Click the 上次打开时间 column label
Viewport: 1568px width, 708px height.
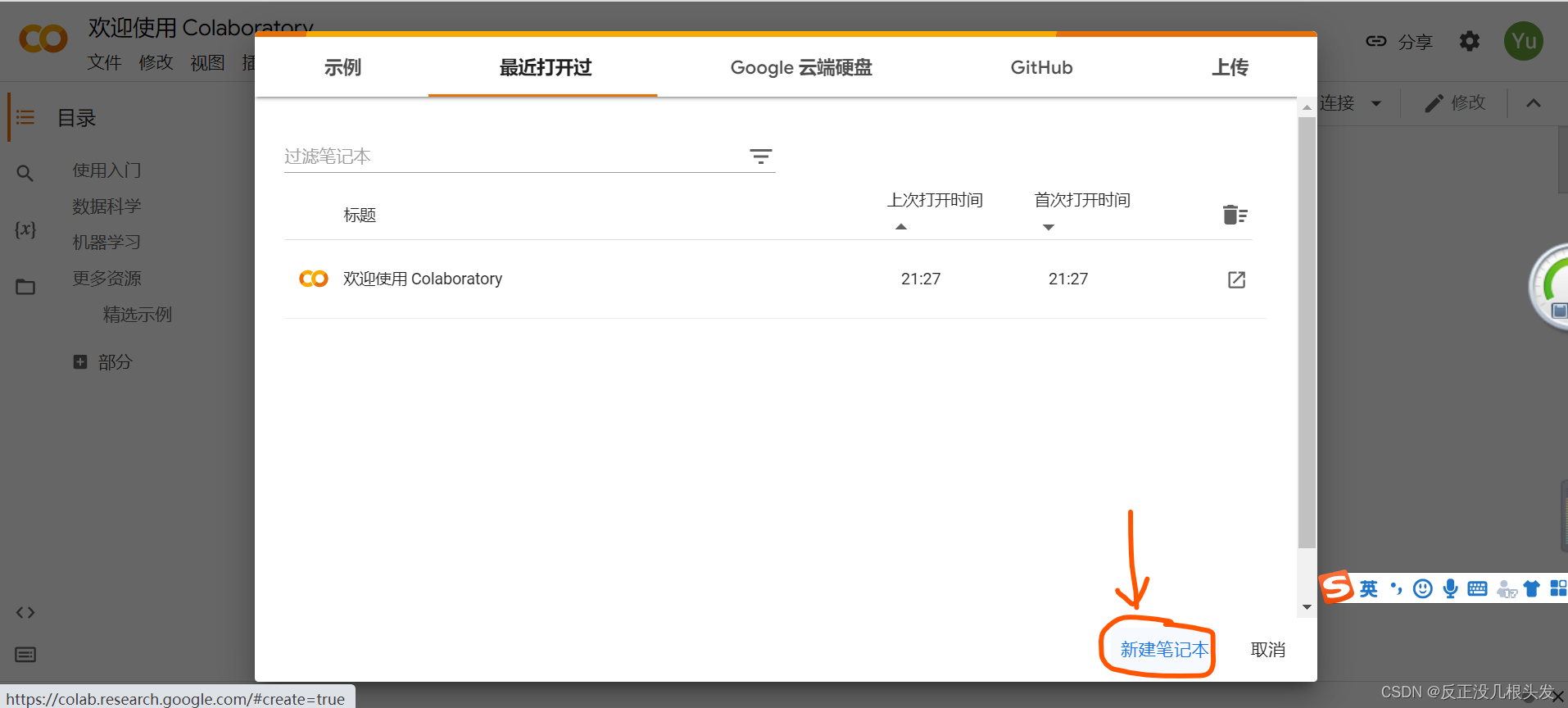pos(935,200)
